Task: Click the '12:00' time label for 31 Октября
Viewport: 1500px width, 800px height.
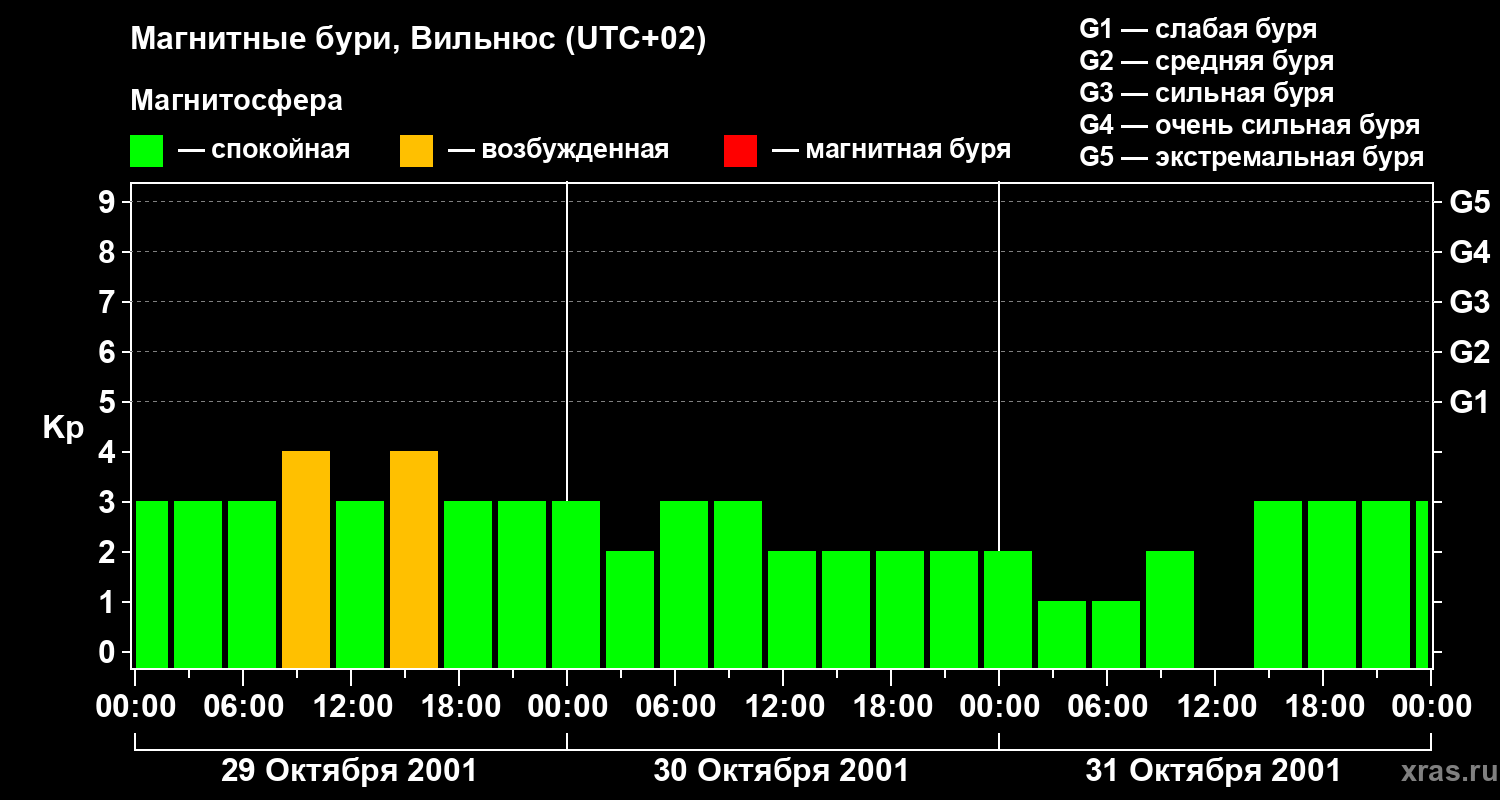Action: click(1215, 706)
